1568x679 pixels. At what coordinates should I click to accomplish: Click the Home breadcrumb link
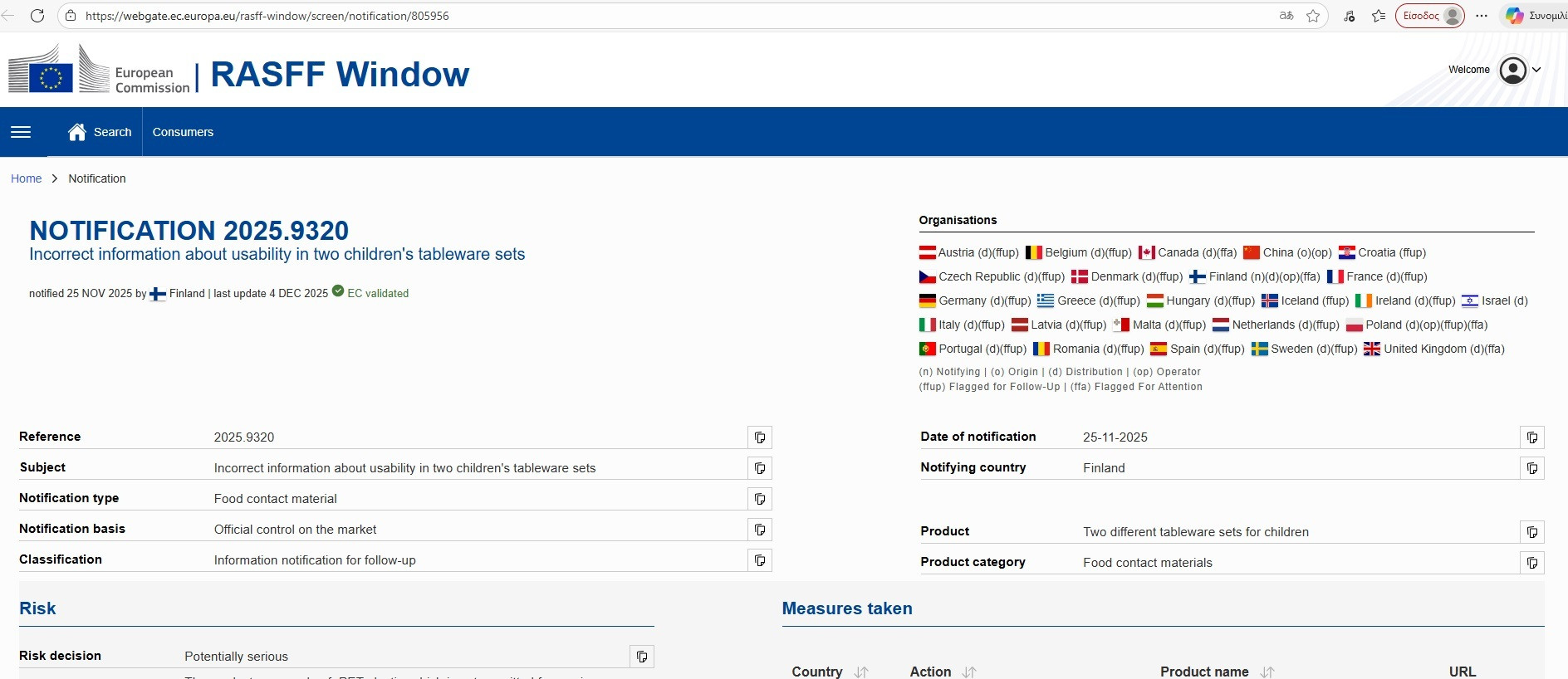coord(26,178)
